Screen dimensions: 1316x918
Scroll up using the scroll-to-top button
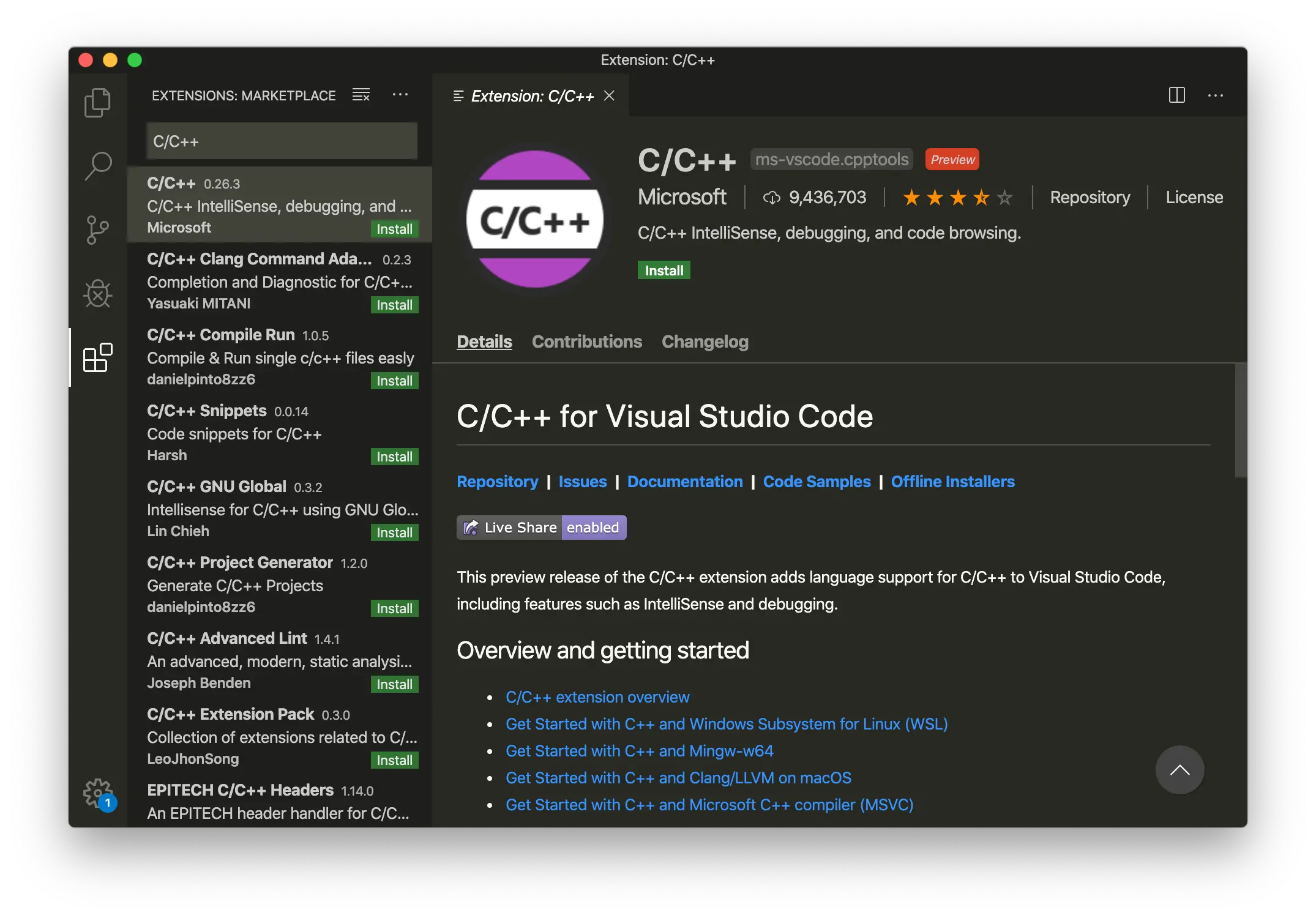pos(1180,770)
